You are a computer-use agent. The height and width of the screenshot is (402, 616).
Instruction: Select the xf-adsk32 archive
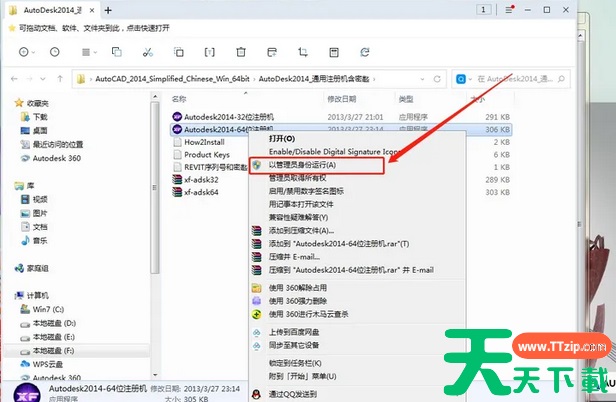(201, 180)
